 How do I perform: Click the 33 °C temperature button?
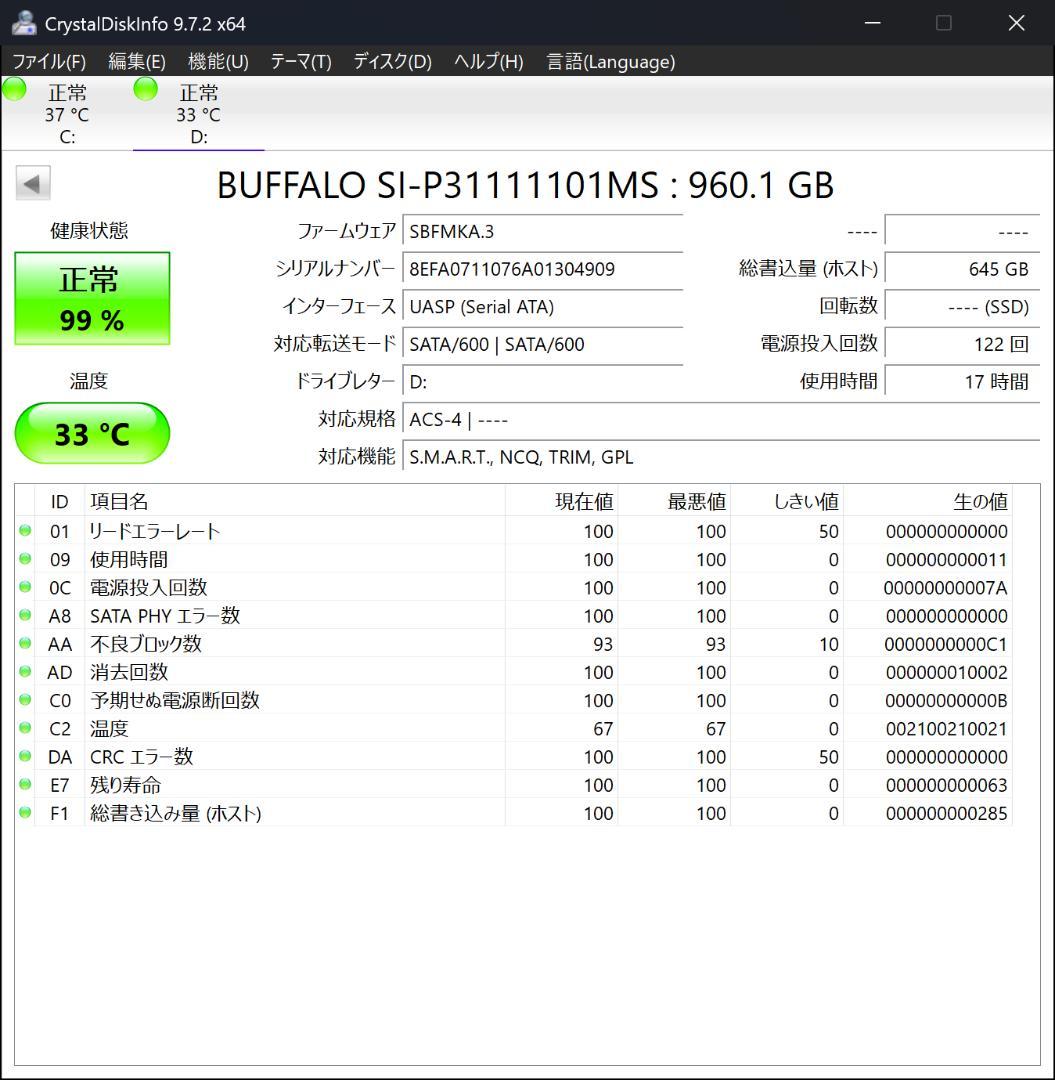[92, 433]
